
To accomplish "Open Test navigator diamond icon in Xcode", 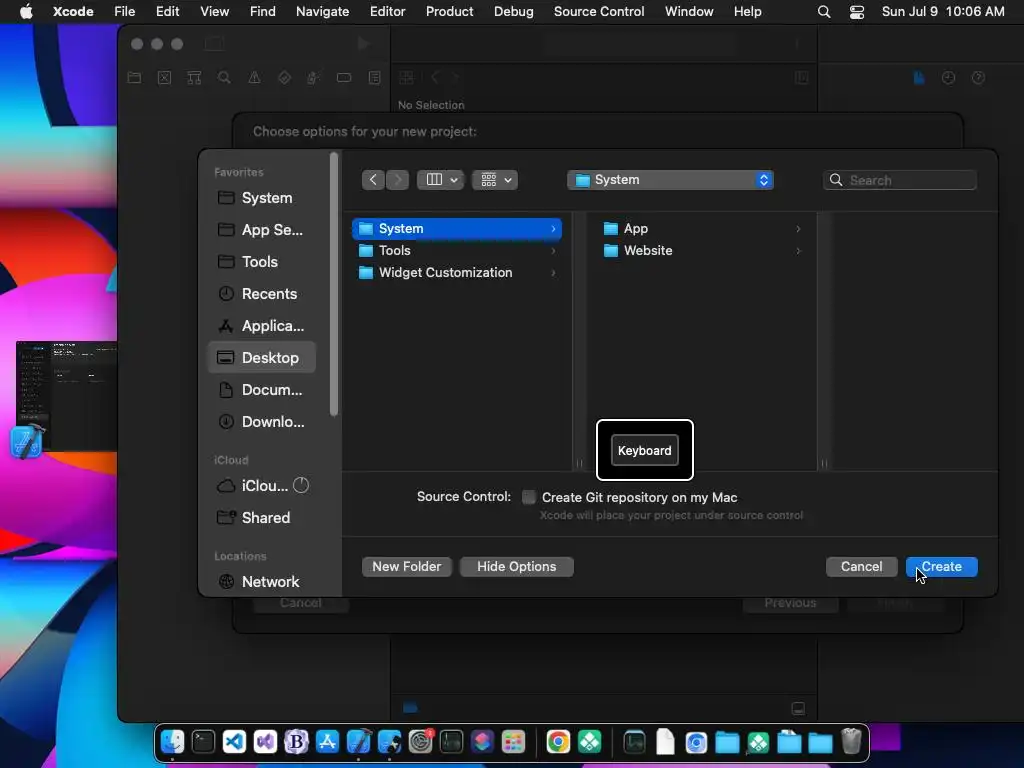I will 284,78.
